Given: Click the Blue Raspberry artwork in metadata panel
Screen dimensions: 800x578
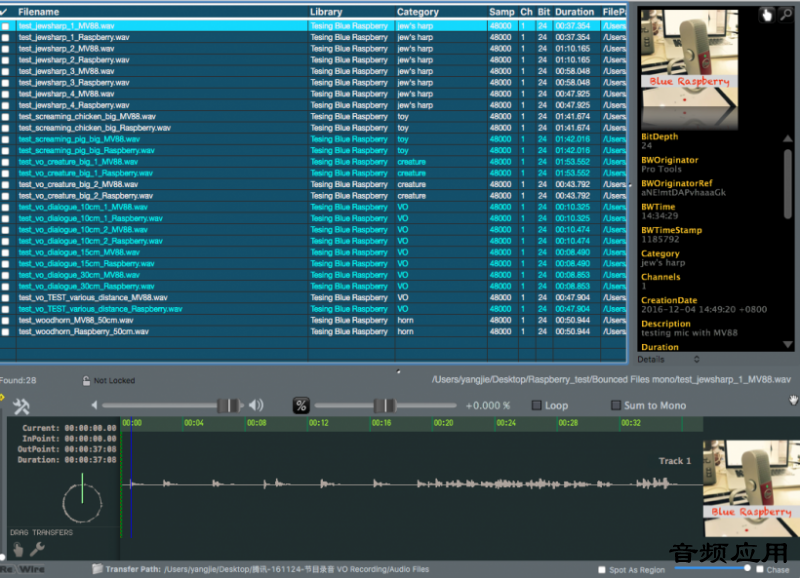Looking at the screenshot, I should click(689, 69).
